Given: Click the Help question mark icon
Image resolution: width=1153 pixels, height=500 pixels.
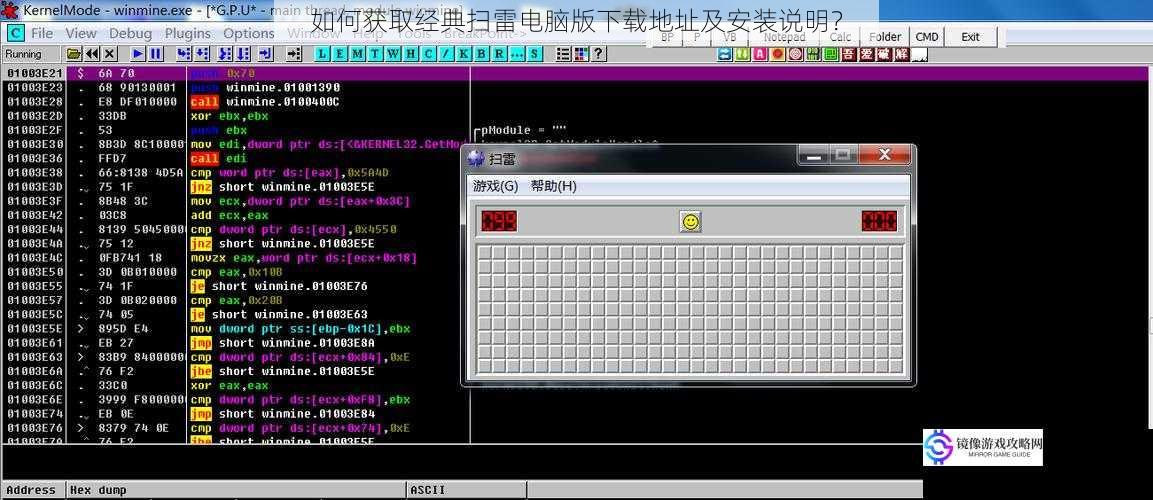Looking at the screenshot, I should (x=599, y=54).
